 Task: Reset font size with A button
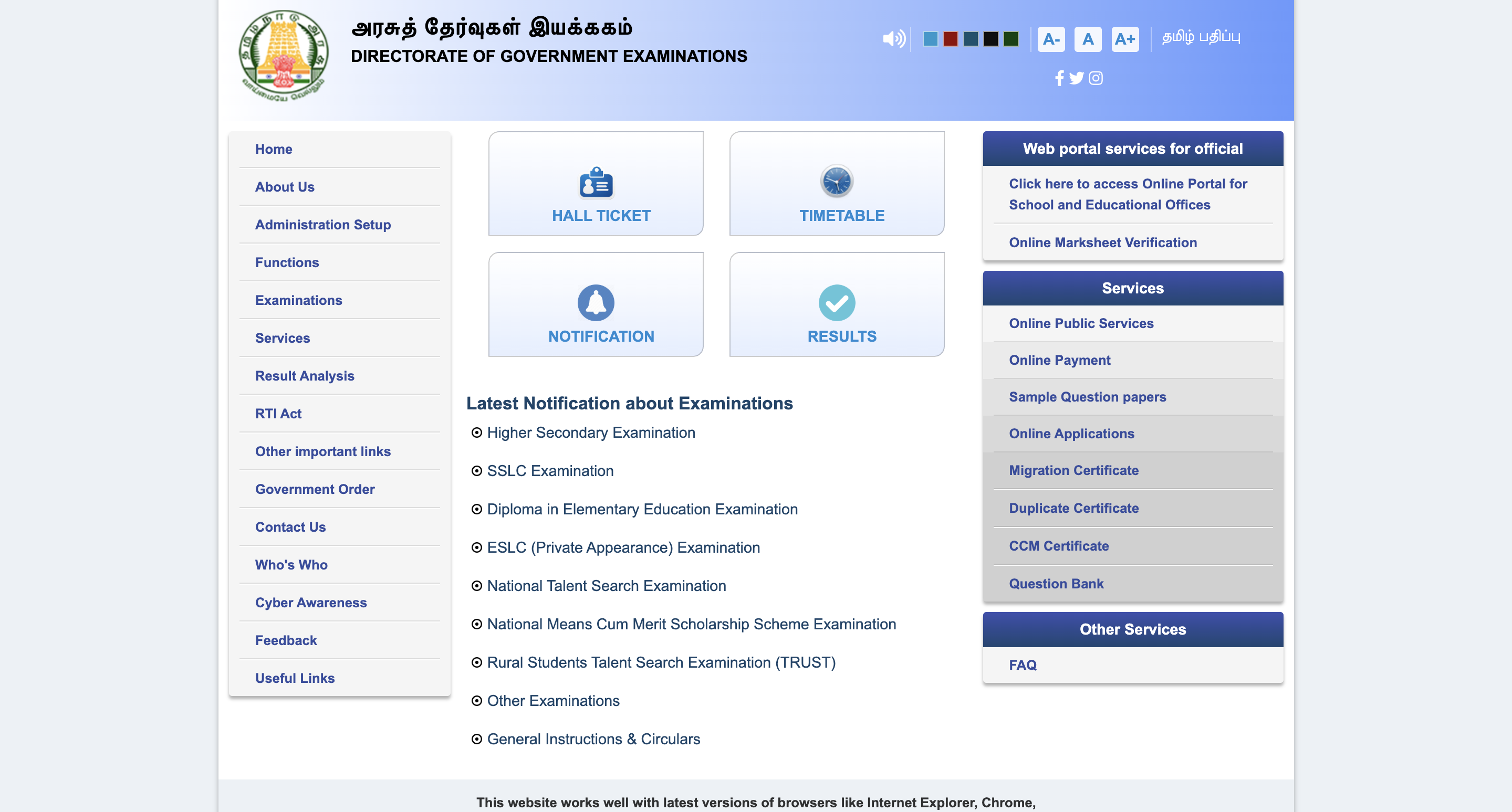pyautogui.click(x=1088, y=39)
